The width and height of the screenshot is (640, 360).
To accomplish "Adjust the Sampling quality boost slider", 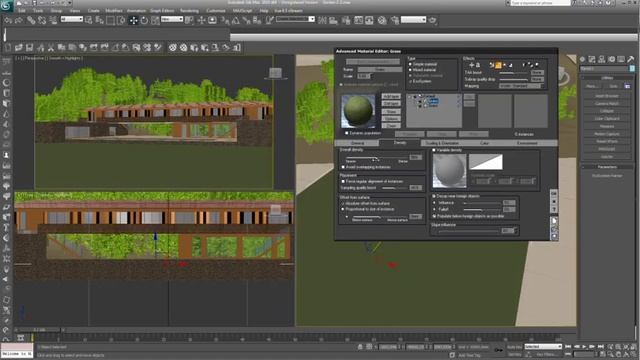I will [x=394, y=188].
